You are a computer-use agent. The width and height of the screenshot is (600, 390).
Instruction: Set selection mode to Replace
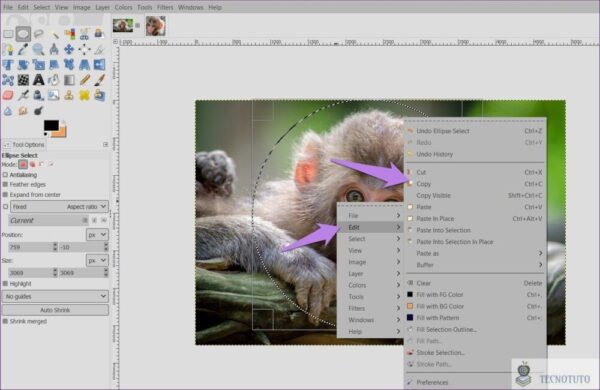coord(23,164)
